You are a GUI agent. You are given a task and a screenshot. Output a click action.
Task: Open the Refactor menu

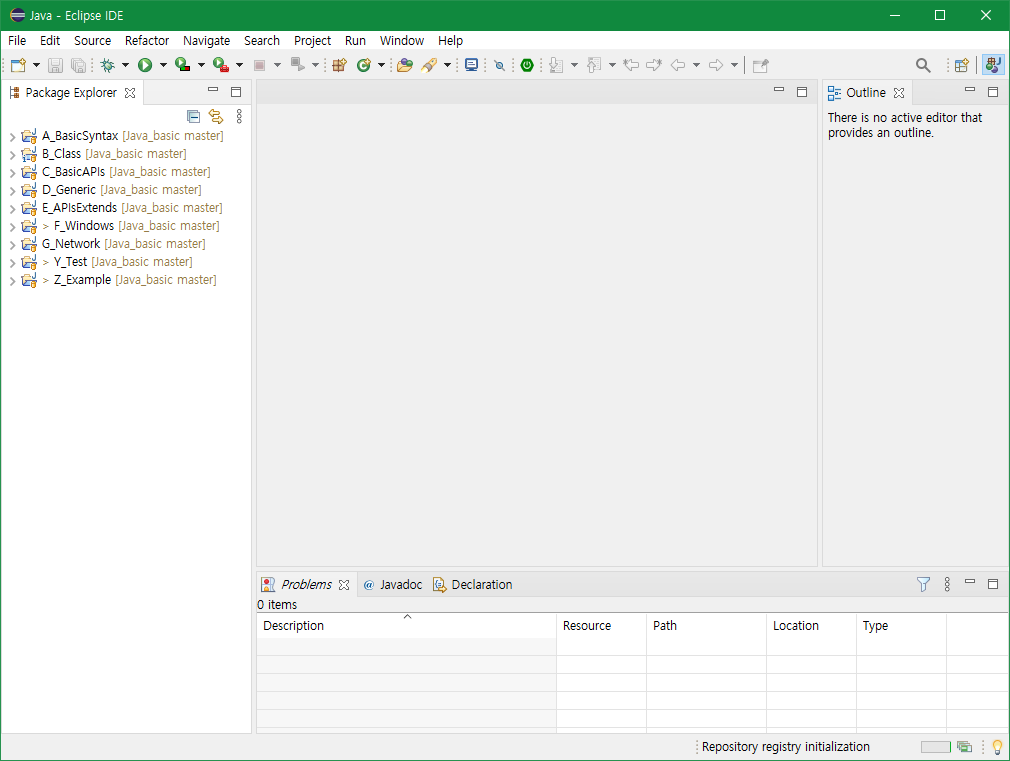click(147, 41)
